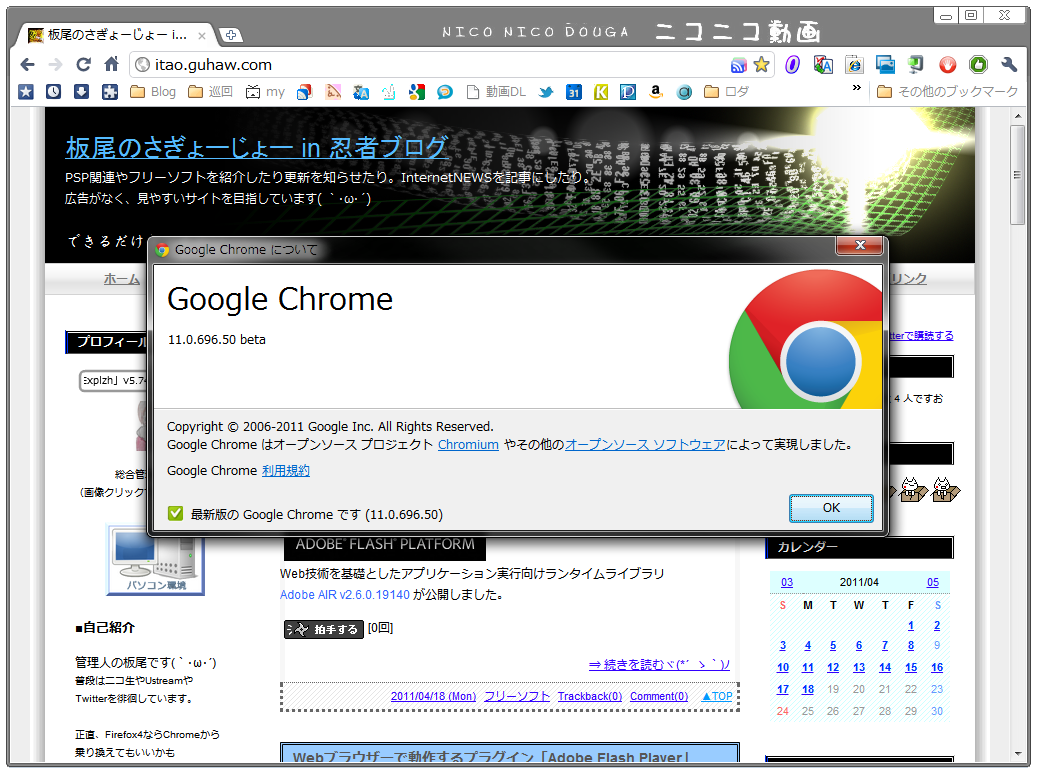The image size is (1039, 776).
Task: Subscribe via the RSS feed icon in address bar
Action: tap(738, 65)
